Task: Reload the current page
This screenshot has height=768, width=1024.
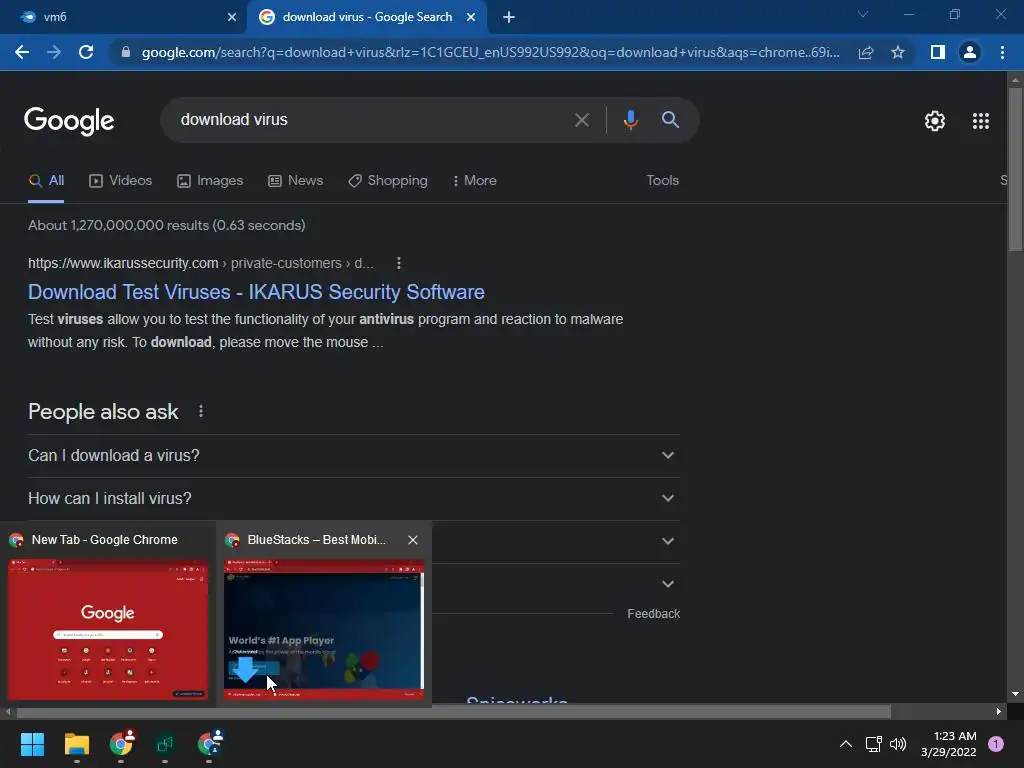Action: coord(86,52)
